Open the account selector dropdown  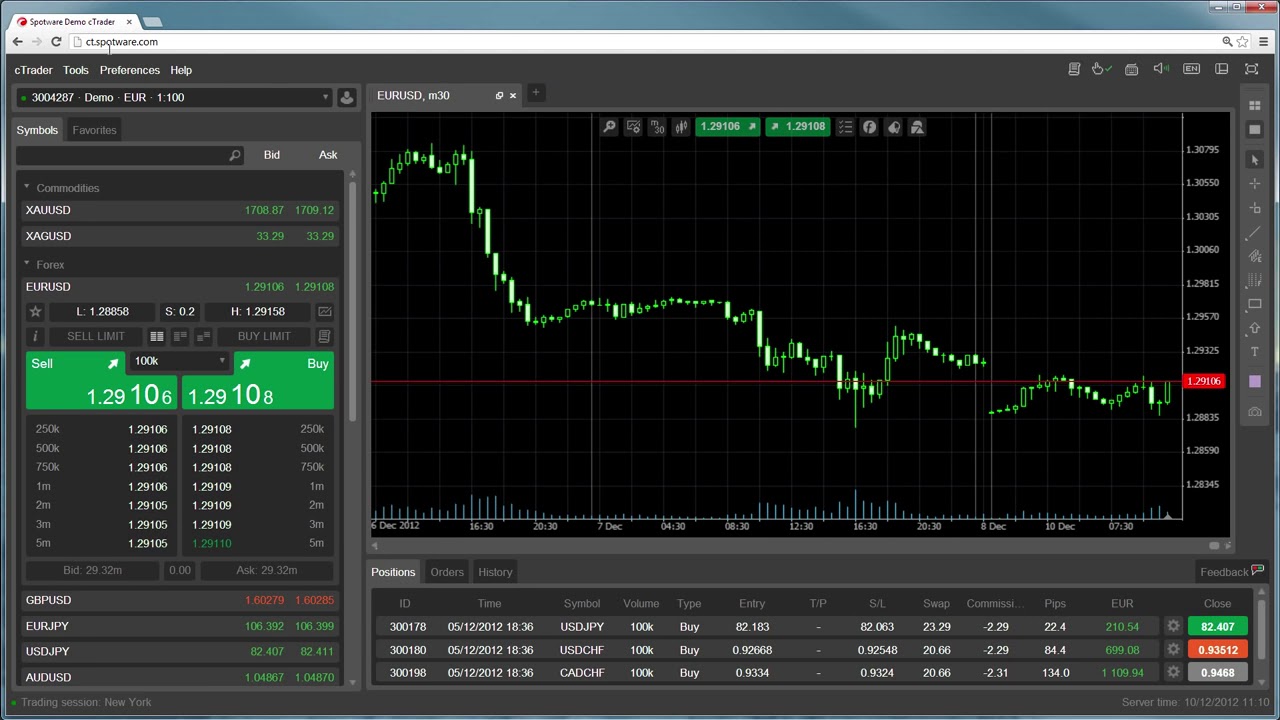pyautogui.click(x=174, y=97)
